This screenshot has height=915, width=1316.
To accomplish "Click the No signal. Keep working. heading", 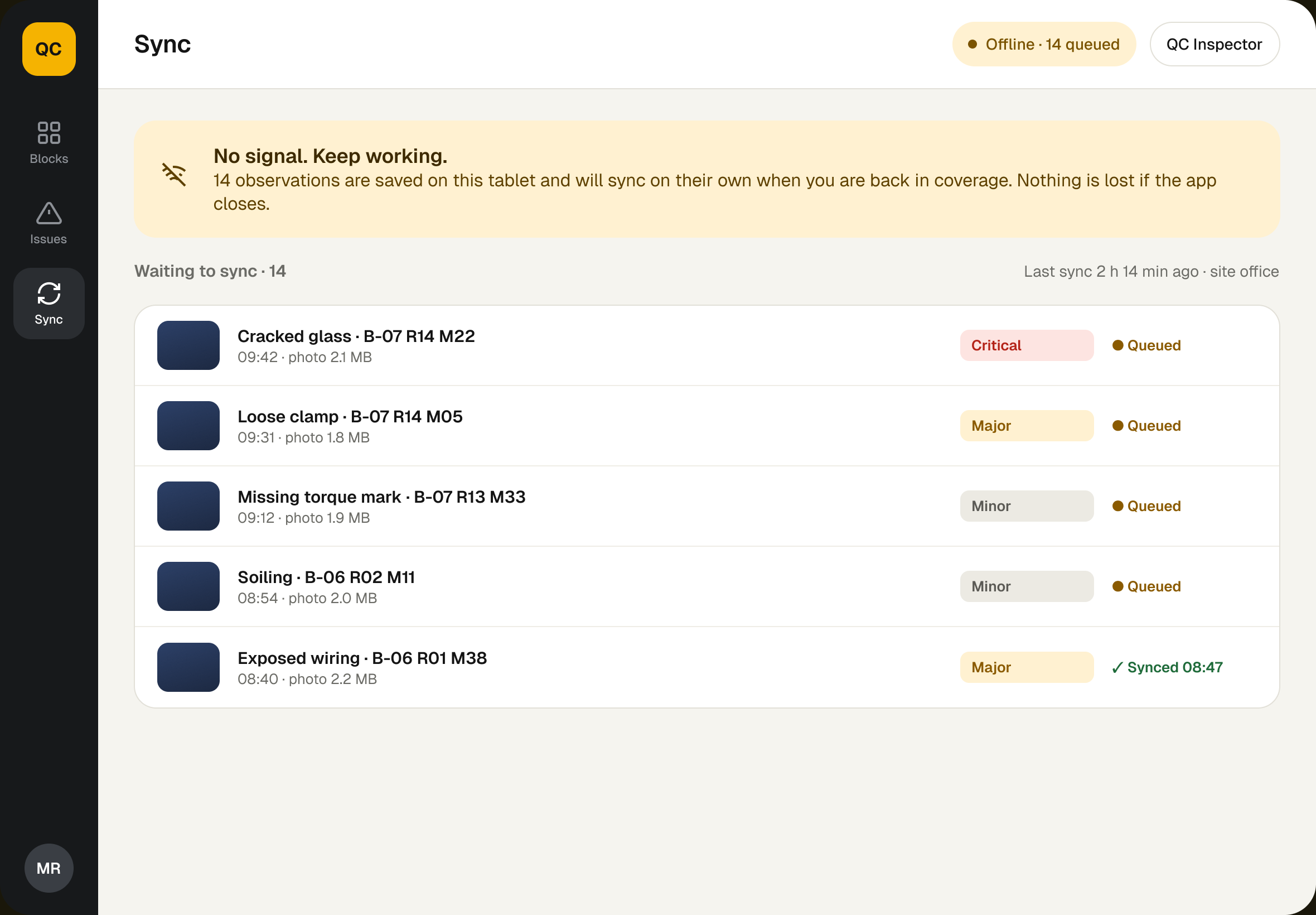I will point(331,156).
